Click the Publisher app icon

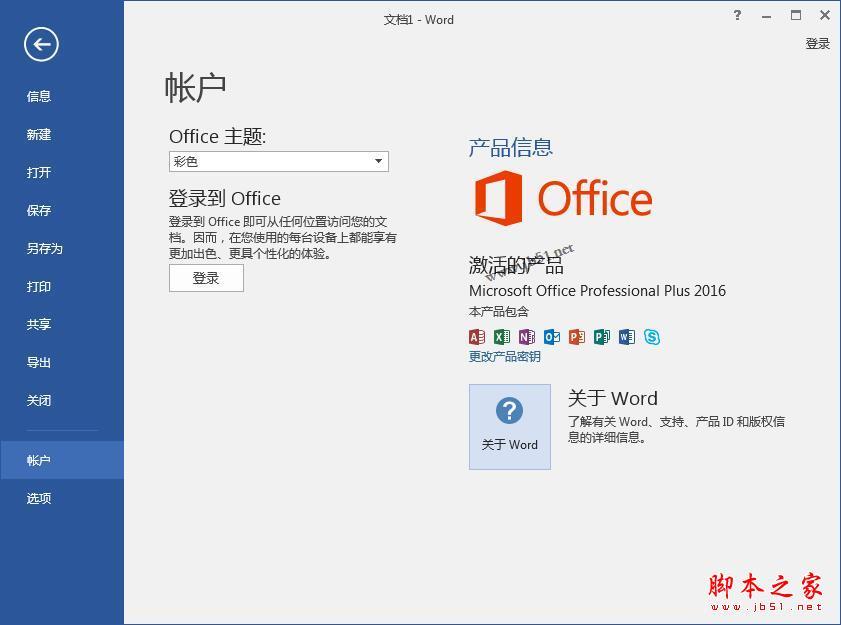click(602, 336)
